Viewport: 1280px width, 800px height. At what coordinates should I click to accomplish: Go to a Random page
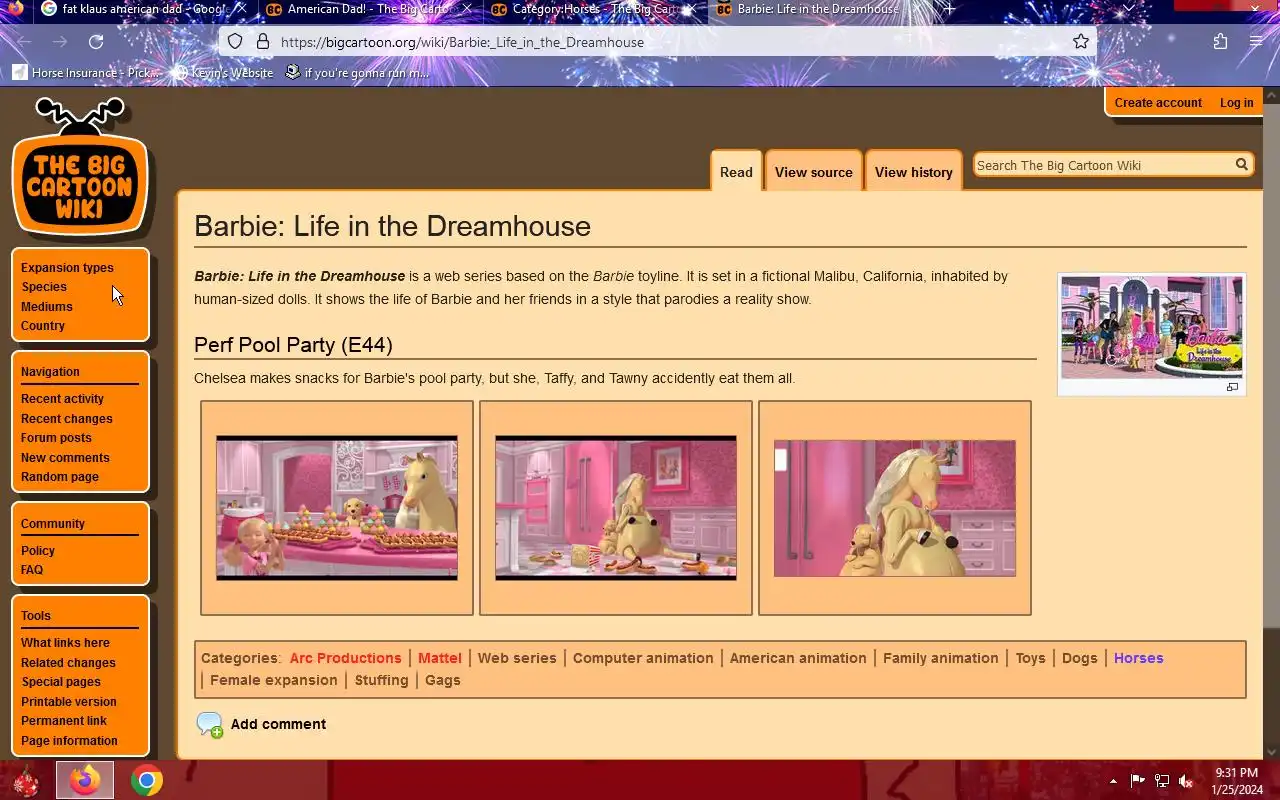pos(60,477)
